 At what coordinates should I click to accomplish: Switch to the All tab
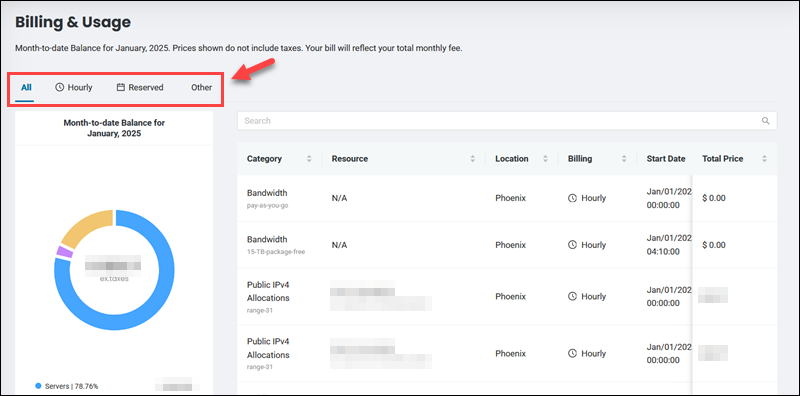coord(26,87)
